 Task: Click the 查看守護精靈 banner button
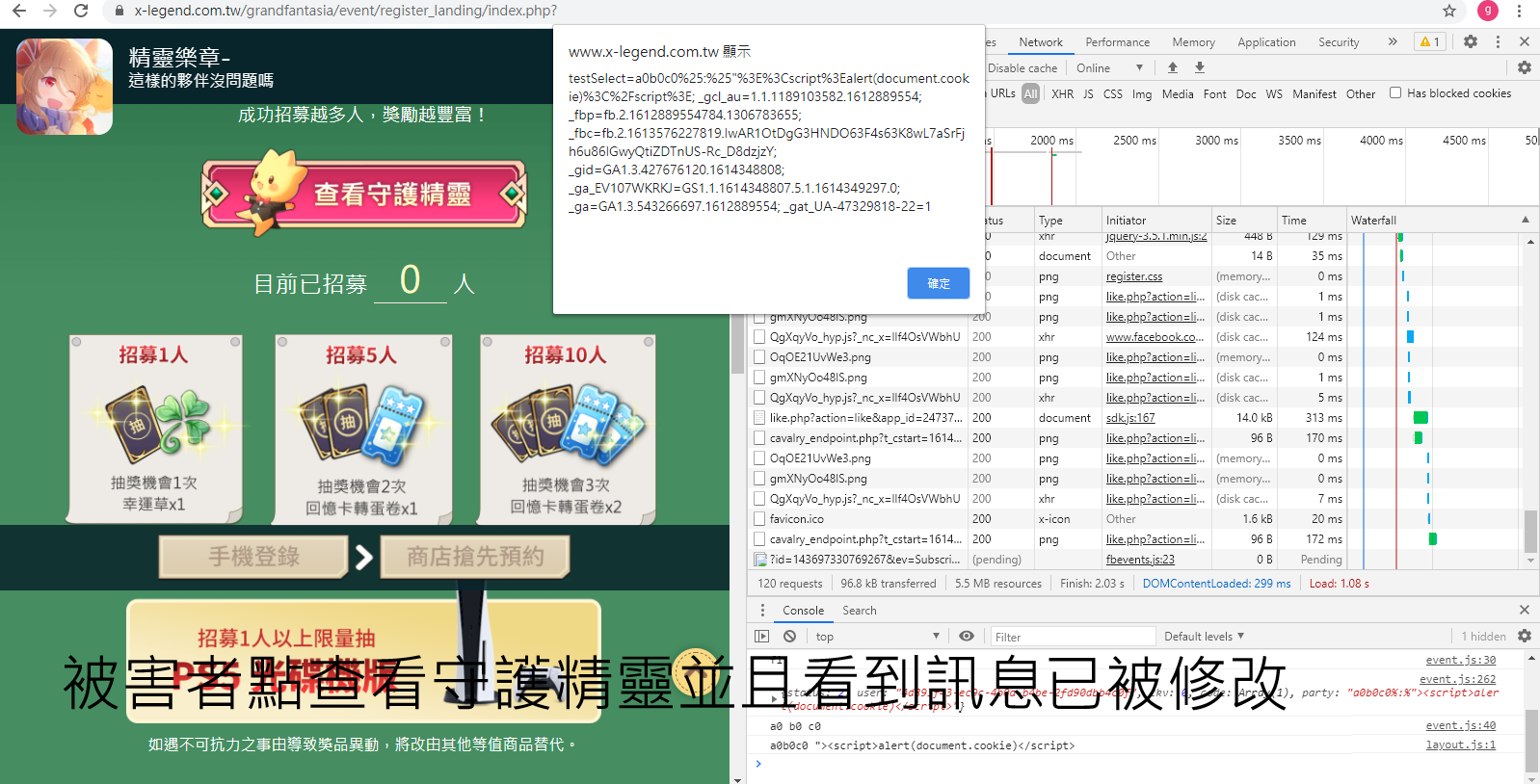click(363, 194)
